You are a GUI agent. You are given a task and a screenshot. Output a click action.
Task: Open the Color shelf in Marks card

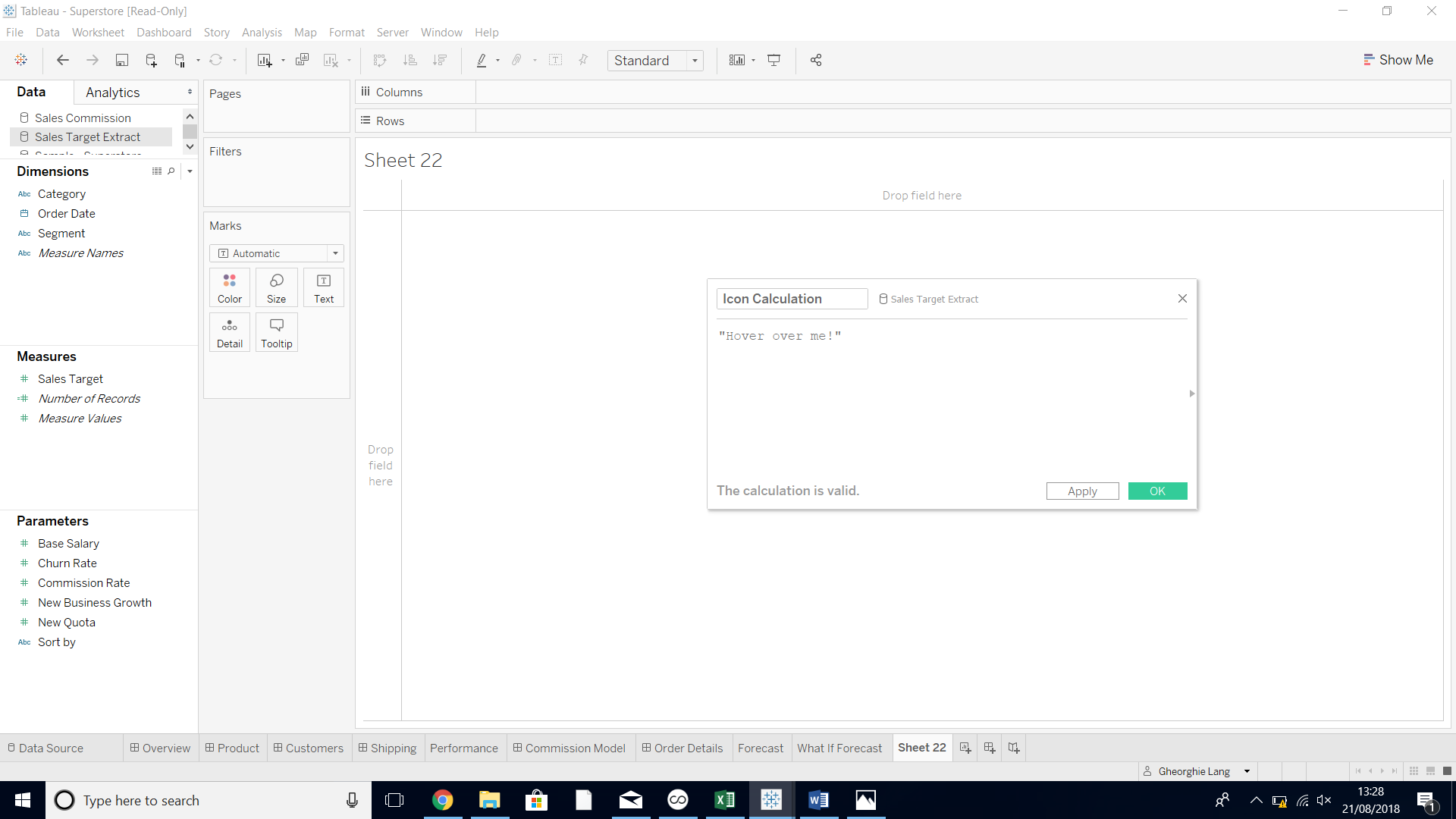coord(229,287)
